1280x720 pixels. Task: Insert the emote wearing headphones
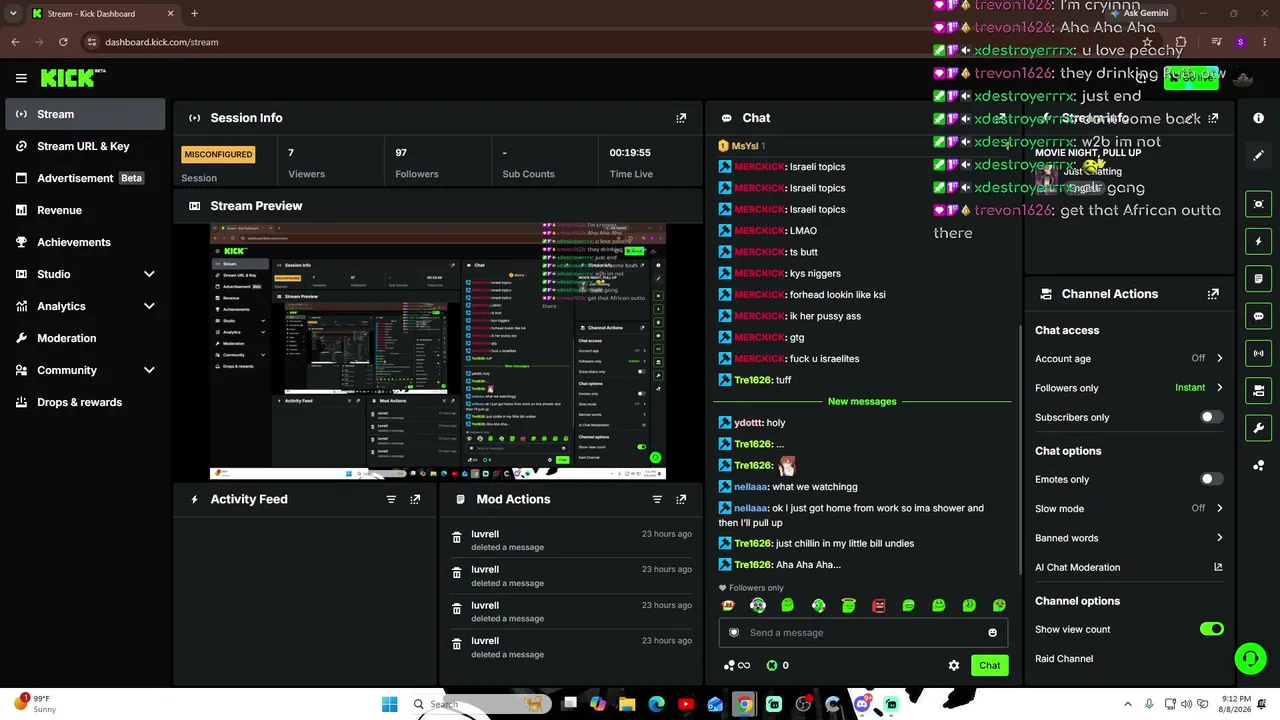tap(758, 605)
